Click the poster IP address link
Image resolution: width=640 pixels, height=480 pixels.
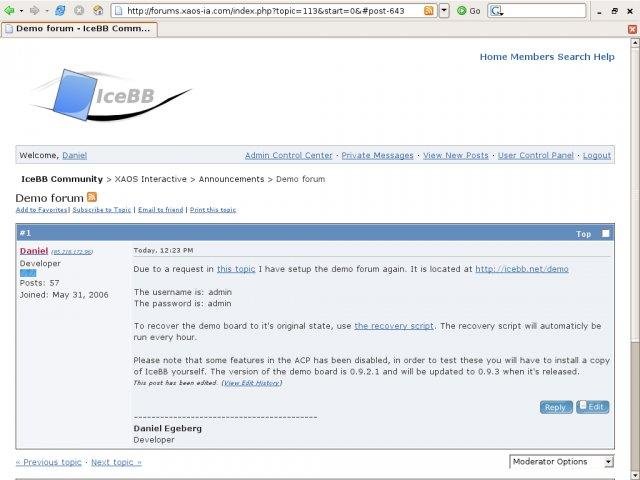pyautogui.click(x=72, y=252)
